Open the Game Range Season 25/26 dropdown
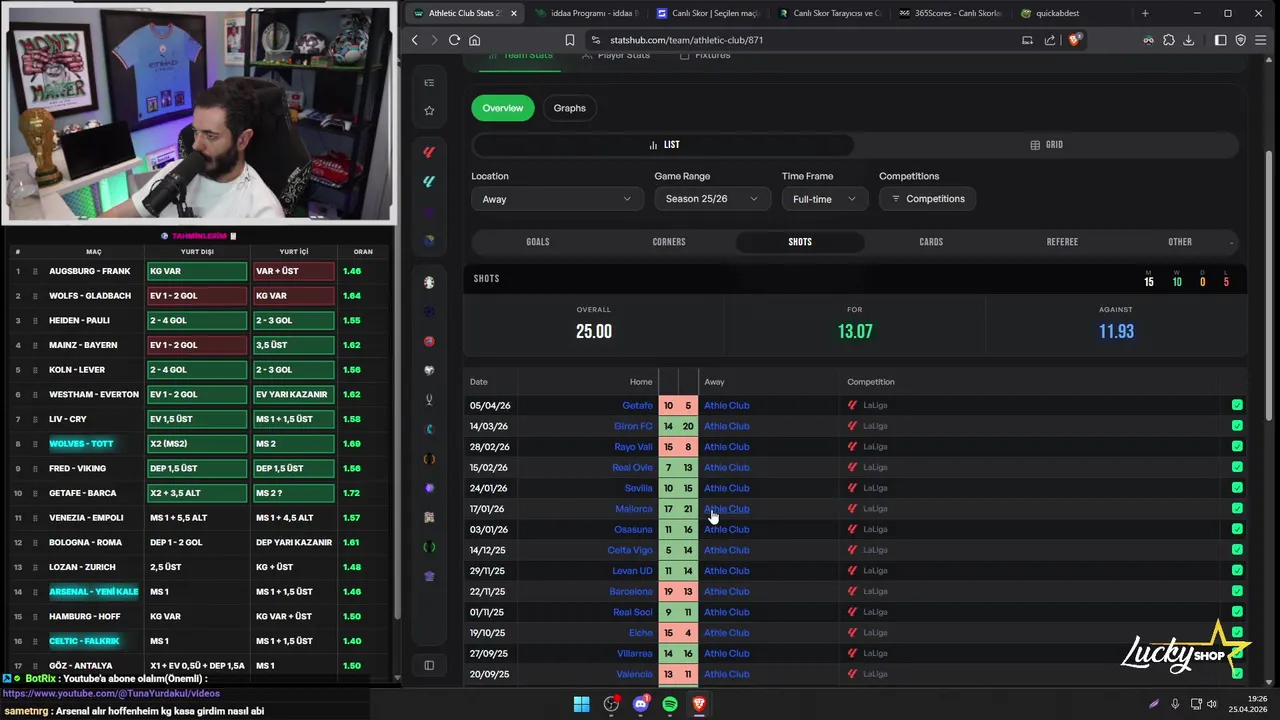The image size is (1280, 720). point(711,199)
